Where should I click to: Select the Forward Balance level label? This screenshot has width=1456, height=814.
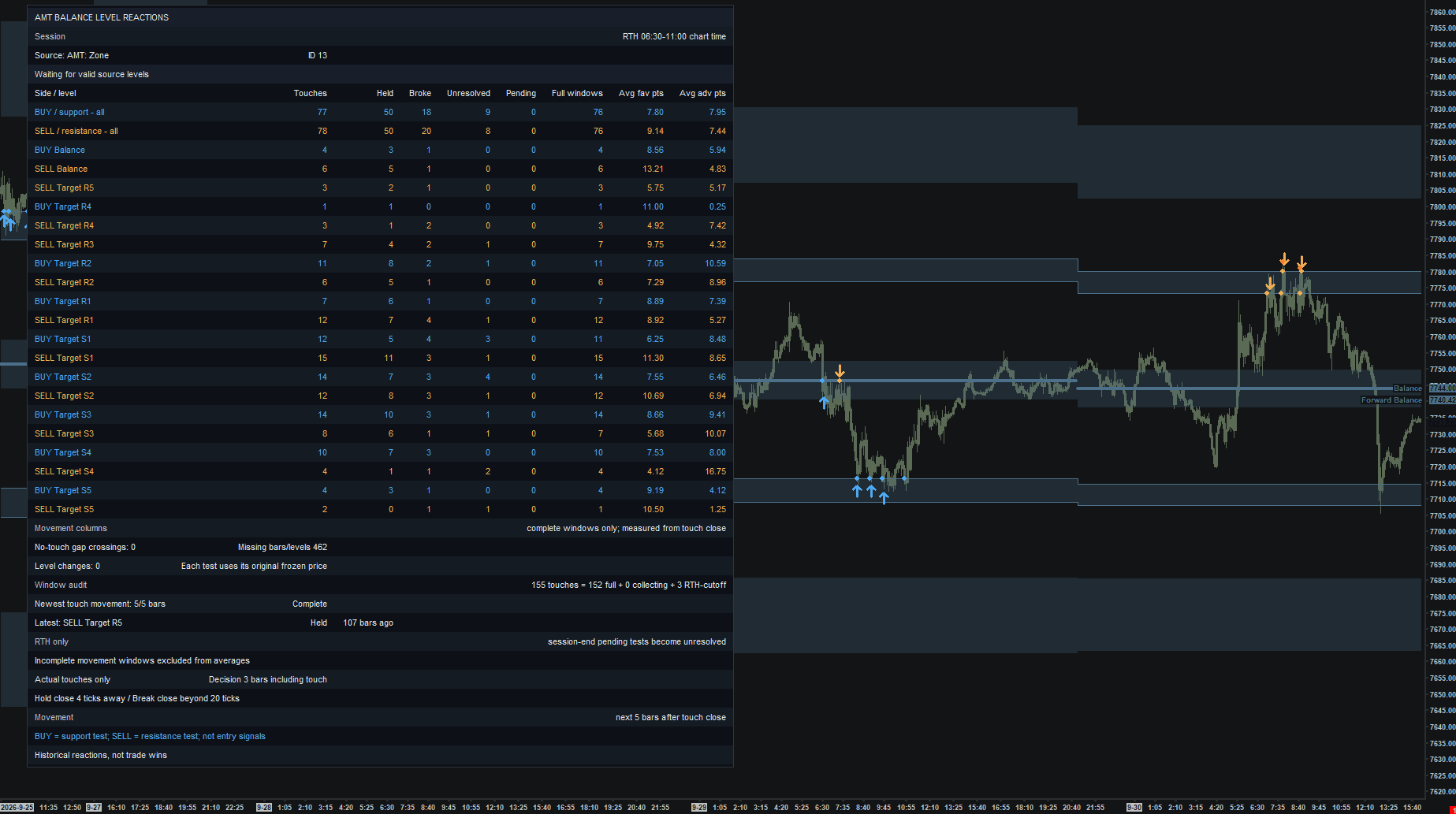point(1391,400)
